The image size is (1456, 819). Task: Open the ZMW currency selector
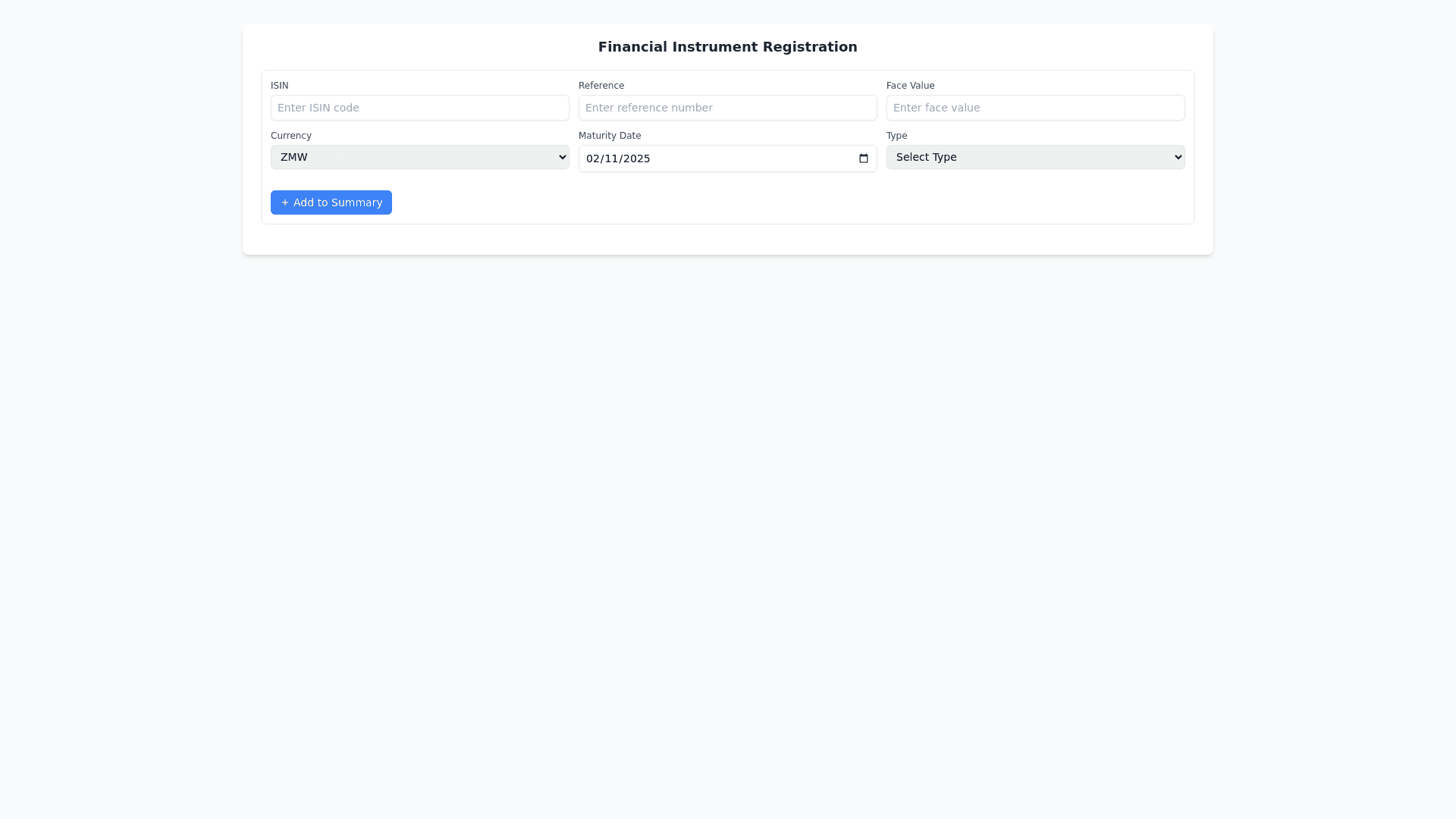pos(419,157)
